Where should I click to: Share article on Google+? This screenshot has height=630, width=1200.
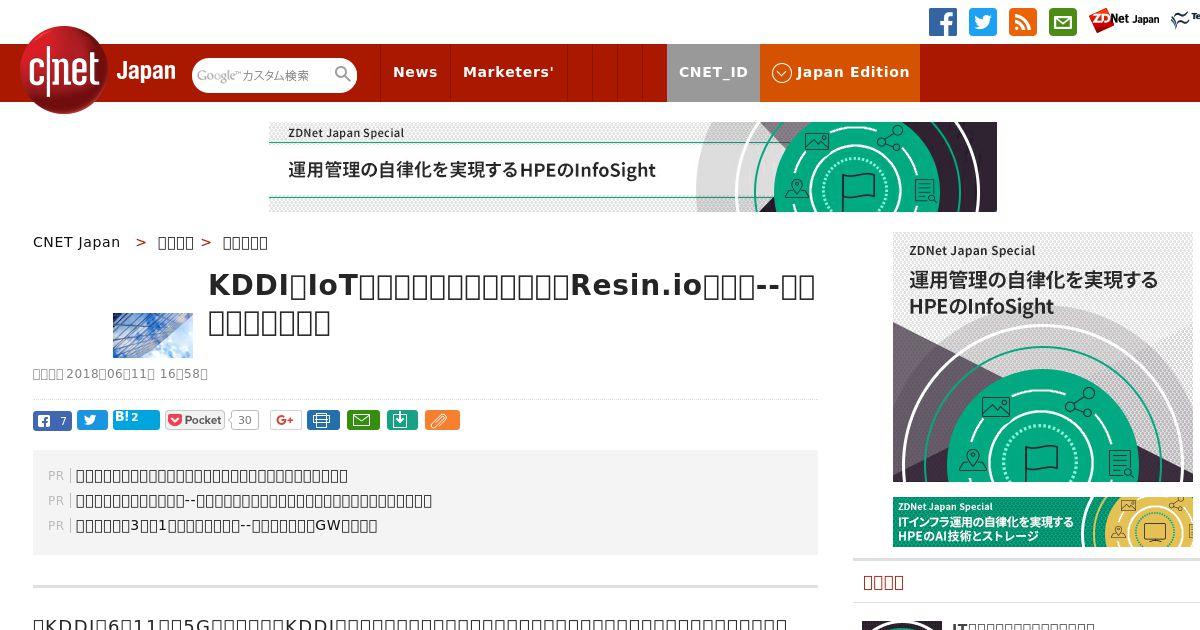(x=286, y=420)
